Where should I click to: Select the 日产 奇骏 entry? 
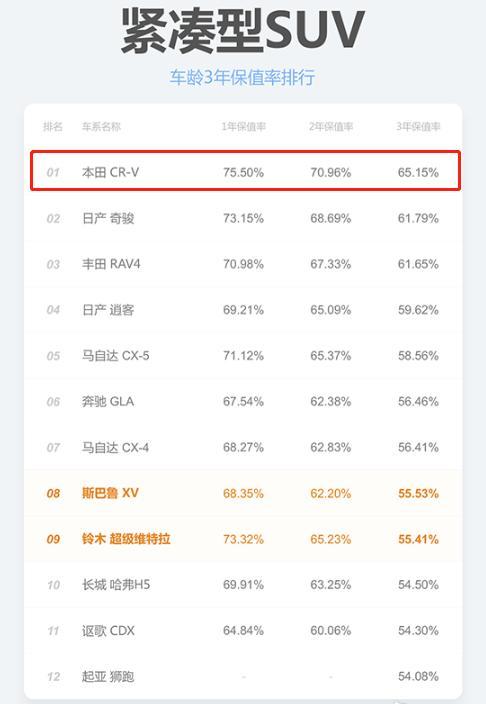coord(108,218)
